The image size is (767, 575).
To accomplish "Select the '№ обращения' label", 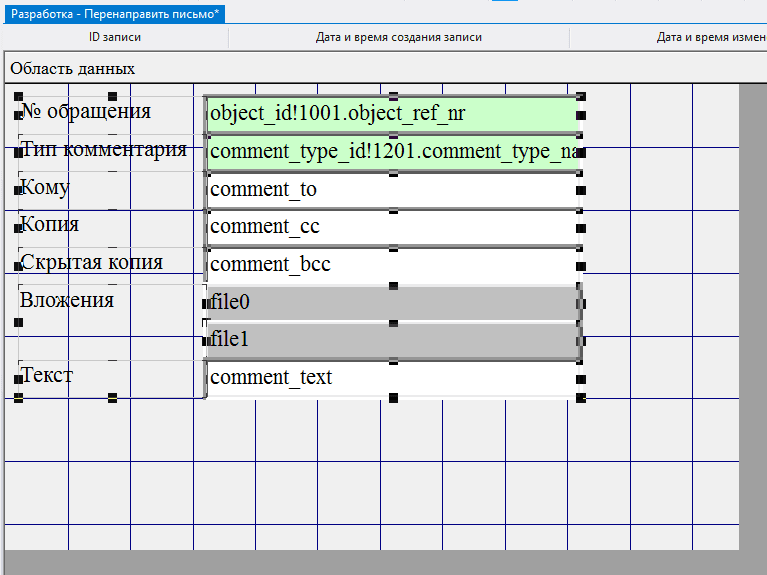I will tap(86, 111).
